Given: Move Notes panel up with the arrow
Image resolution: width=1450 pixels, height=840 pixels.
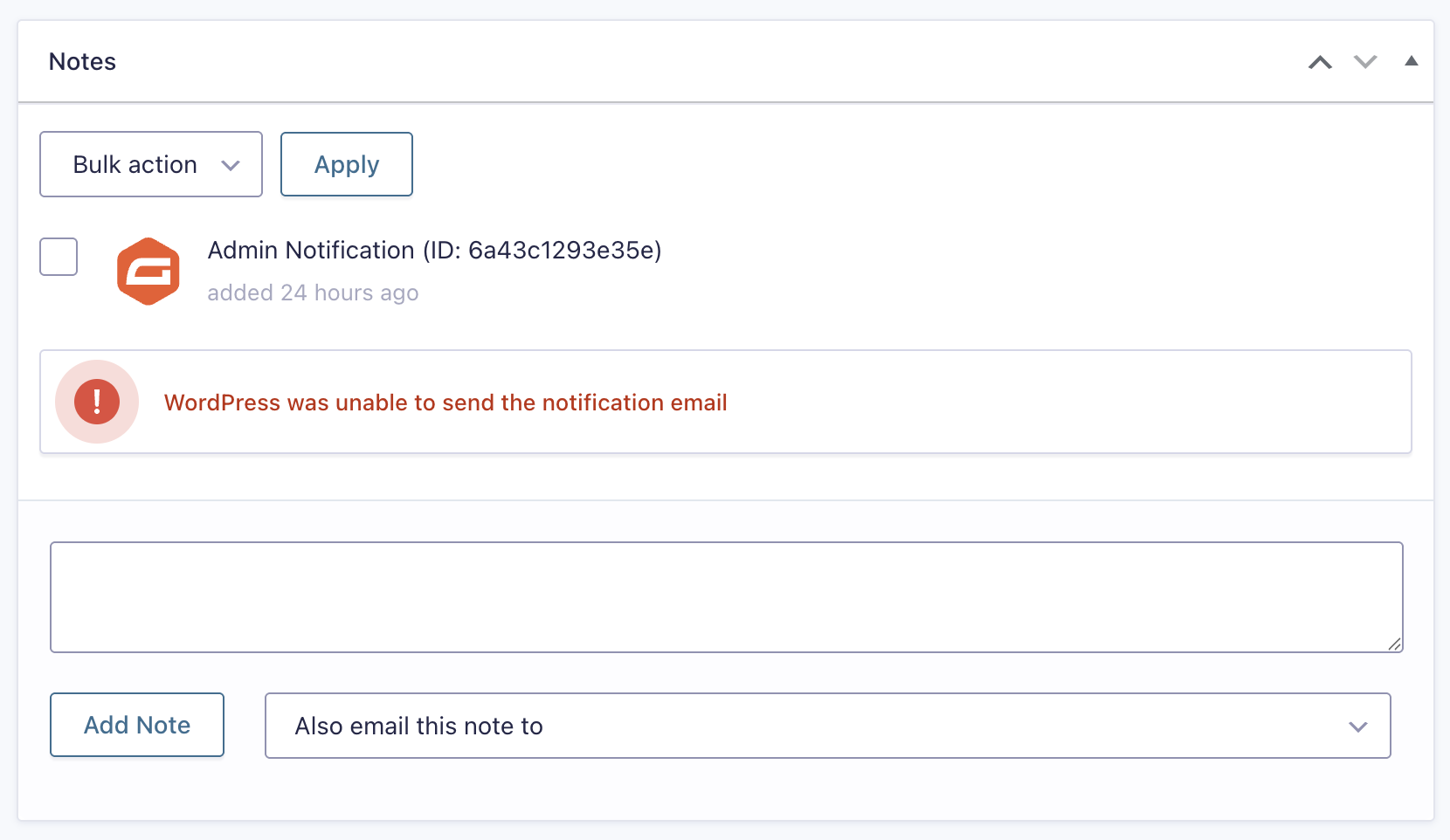Looking at the screenshot, I should click(1320, 62).
